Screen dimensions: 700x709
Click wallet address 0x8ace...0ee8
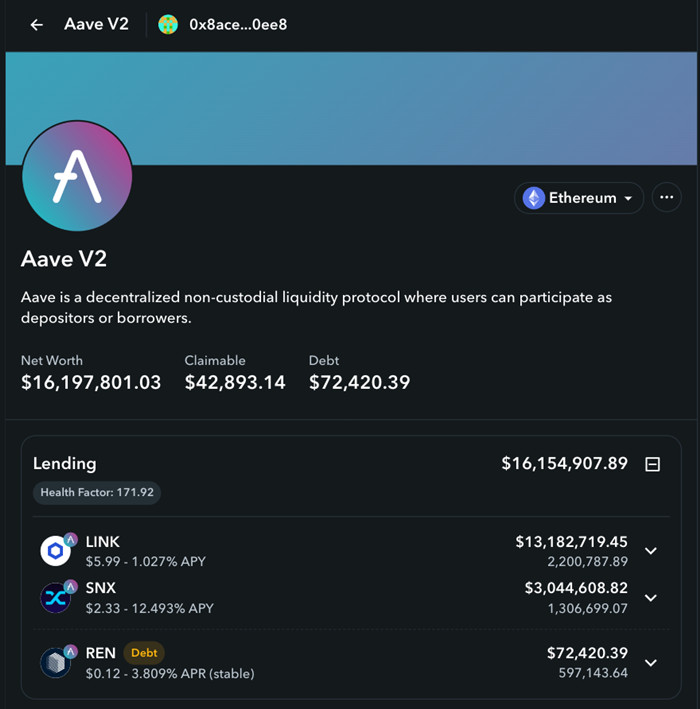238,24
